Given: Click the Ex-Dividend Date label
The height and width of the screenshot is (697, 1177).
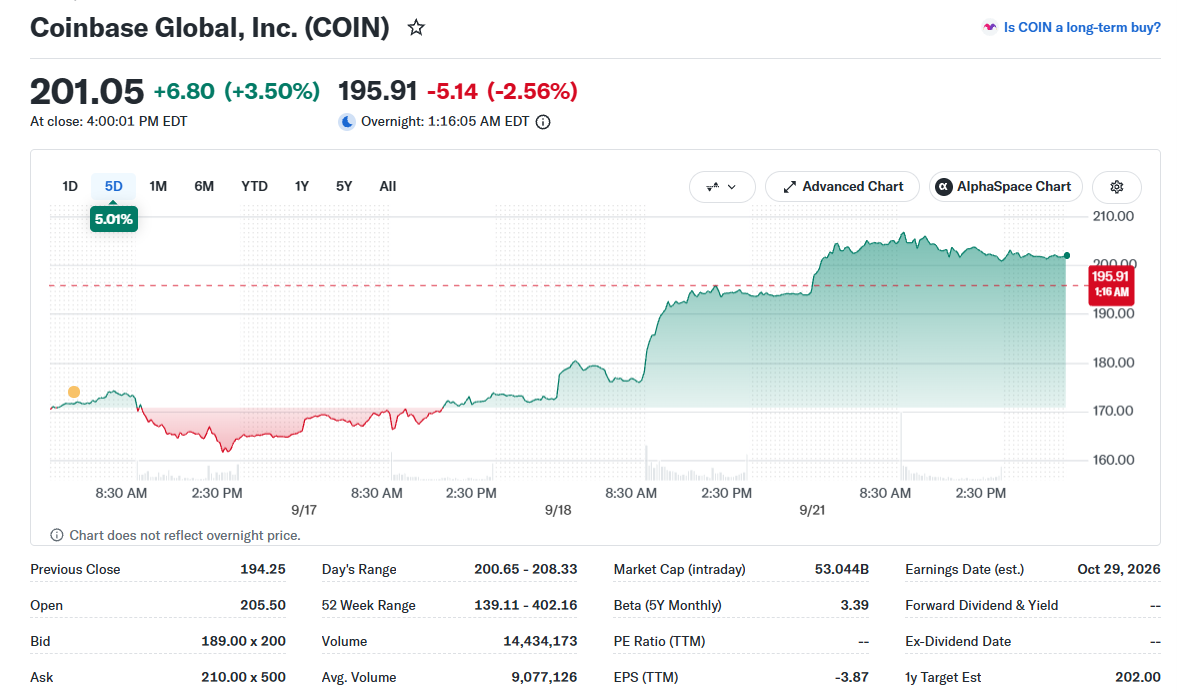Looking at the screenshot, I should tap(958, 641).
